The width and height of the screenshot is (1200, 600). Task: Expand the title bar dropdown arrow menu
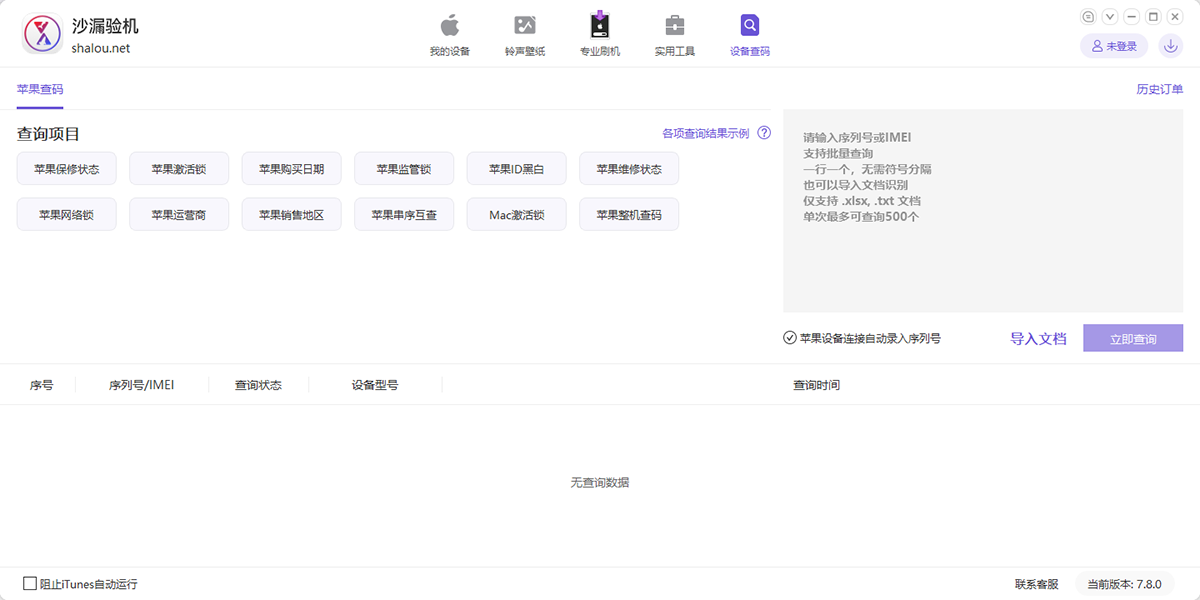[1110, 17]
